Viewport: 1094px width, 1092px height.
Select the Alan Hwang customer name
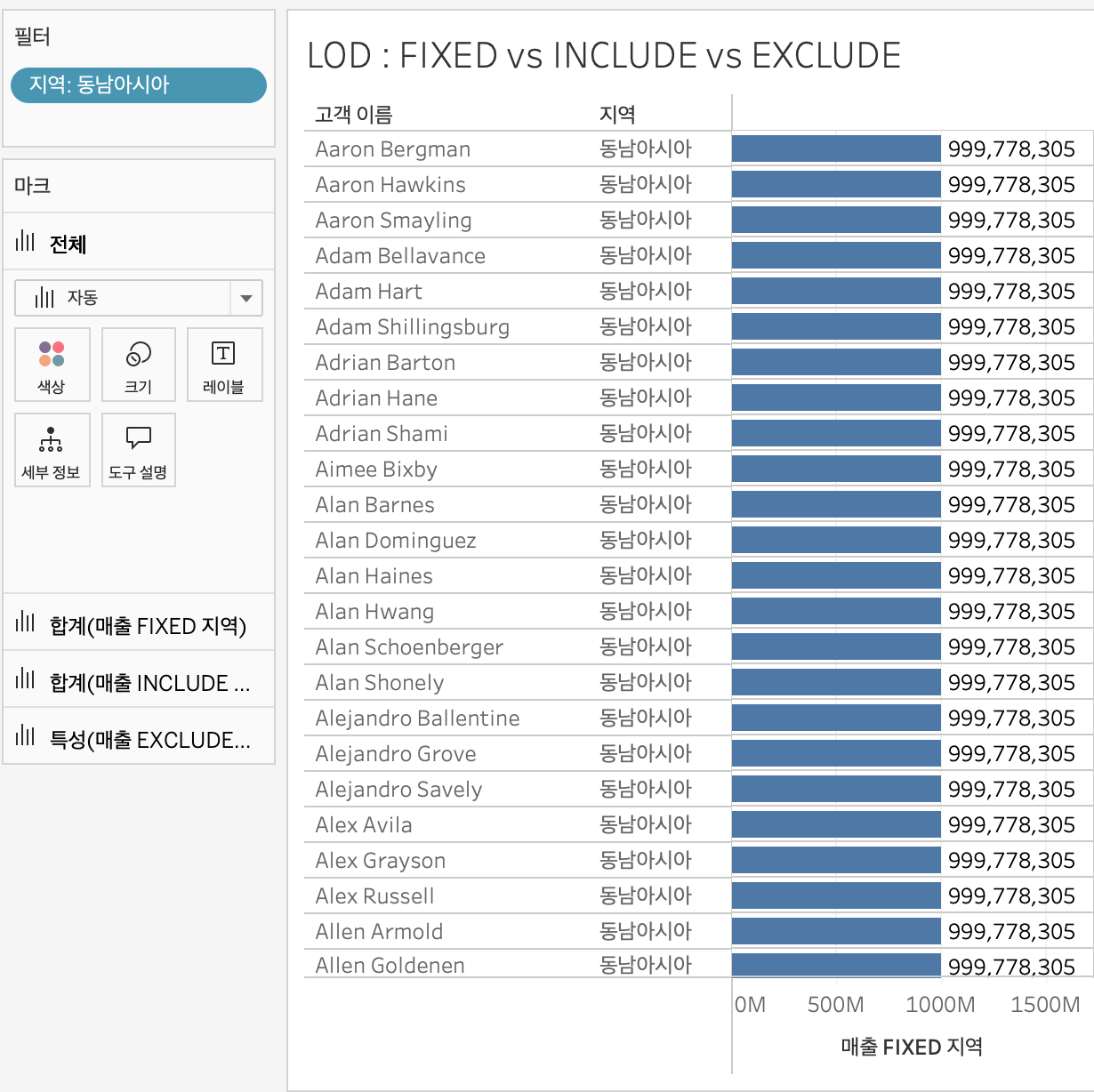374,612
